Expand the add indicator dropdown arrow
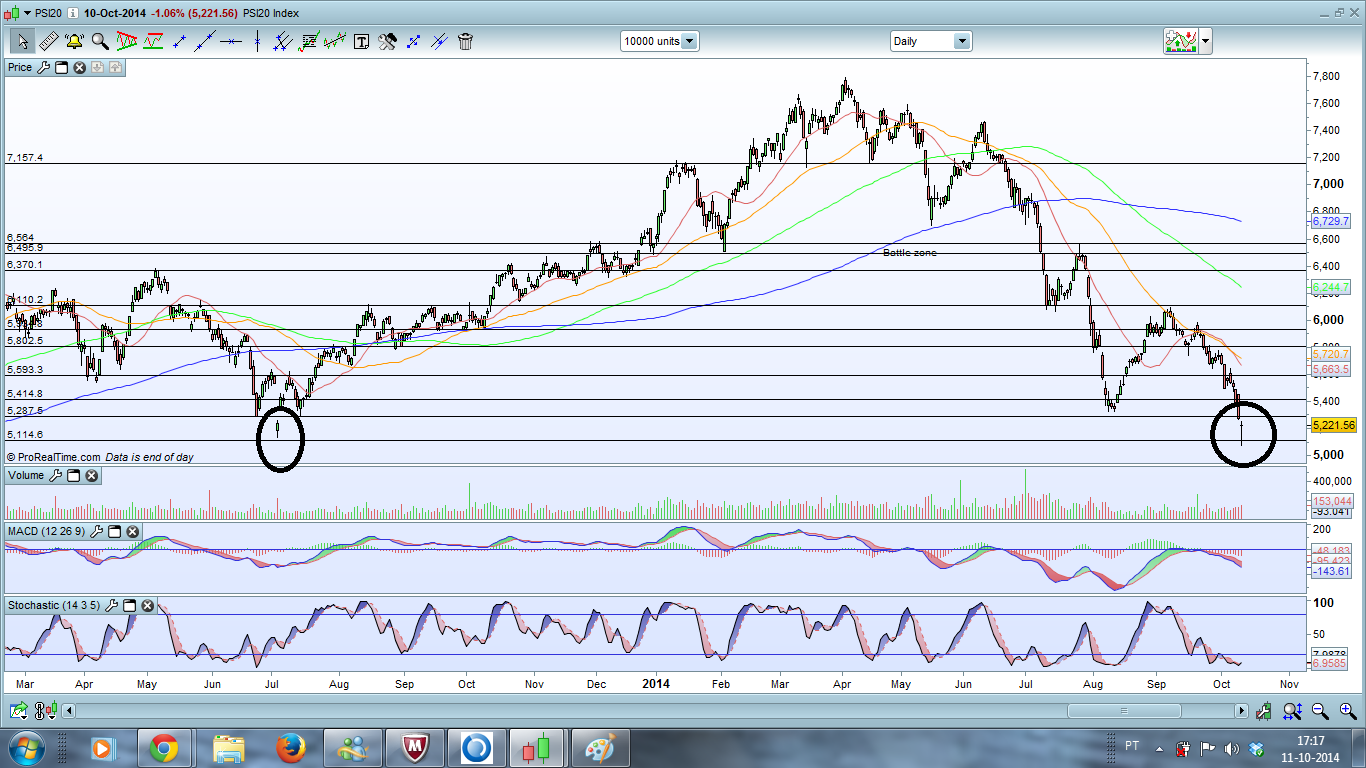 1205,41
